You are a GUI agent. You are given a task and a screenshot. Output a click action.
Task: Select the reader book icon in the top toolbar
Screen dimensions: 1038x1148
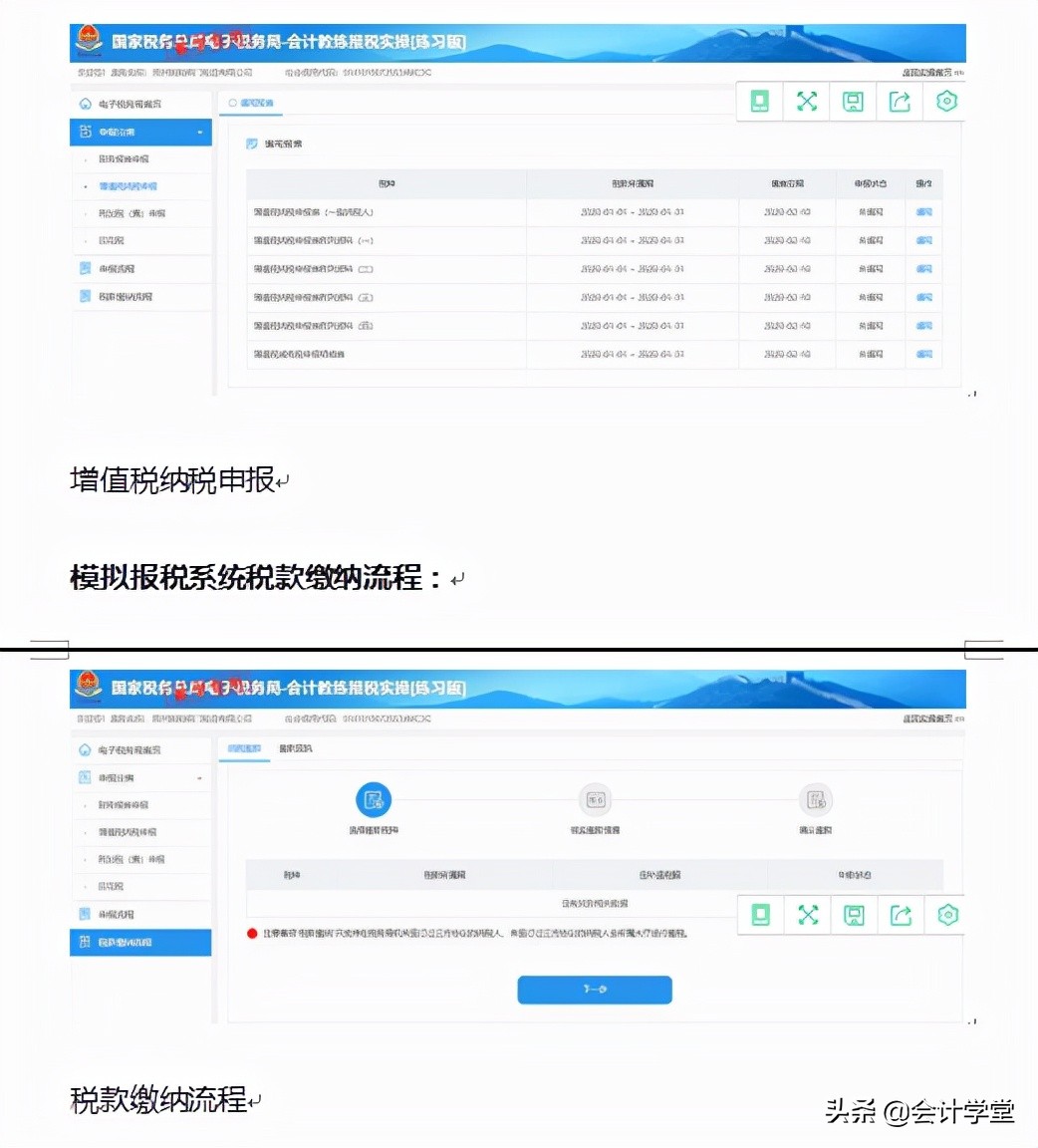(759, 101)
